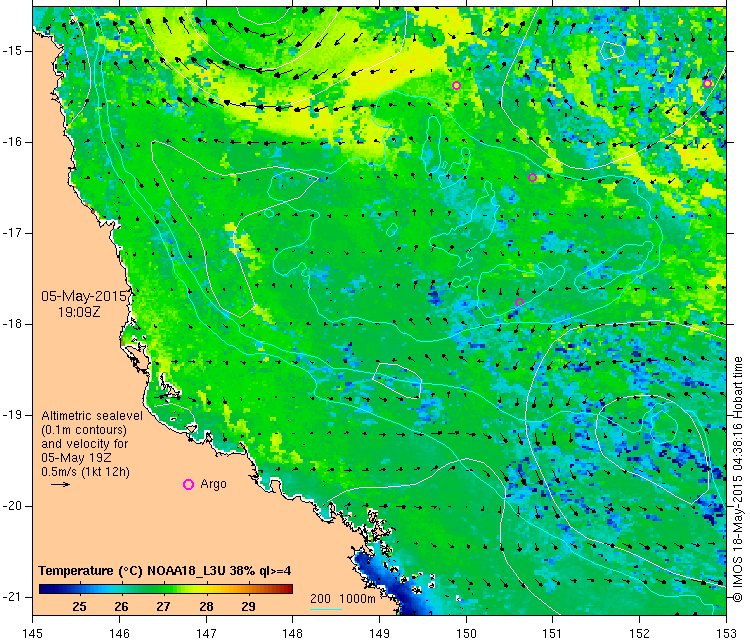Click the longitude label 146
Image resolution: width=750 pixels, height=640 pixels.
coord(119,633)
